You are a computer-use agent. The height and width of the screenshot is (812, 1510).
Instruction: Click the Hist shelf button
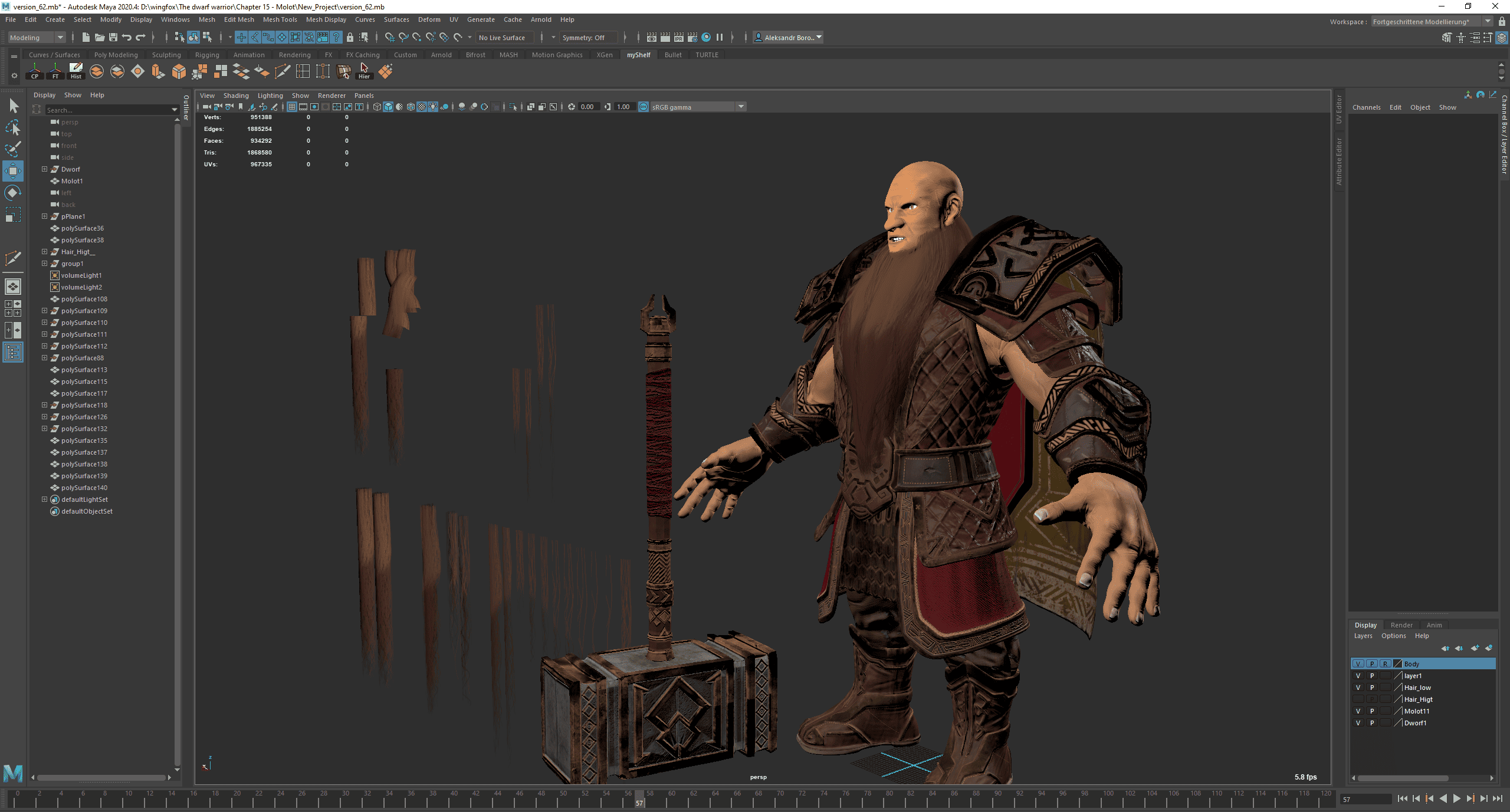pos(76,71)
